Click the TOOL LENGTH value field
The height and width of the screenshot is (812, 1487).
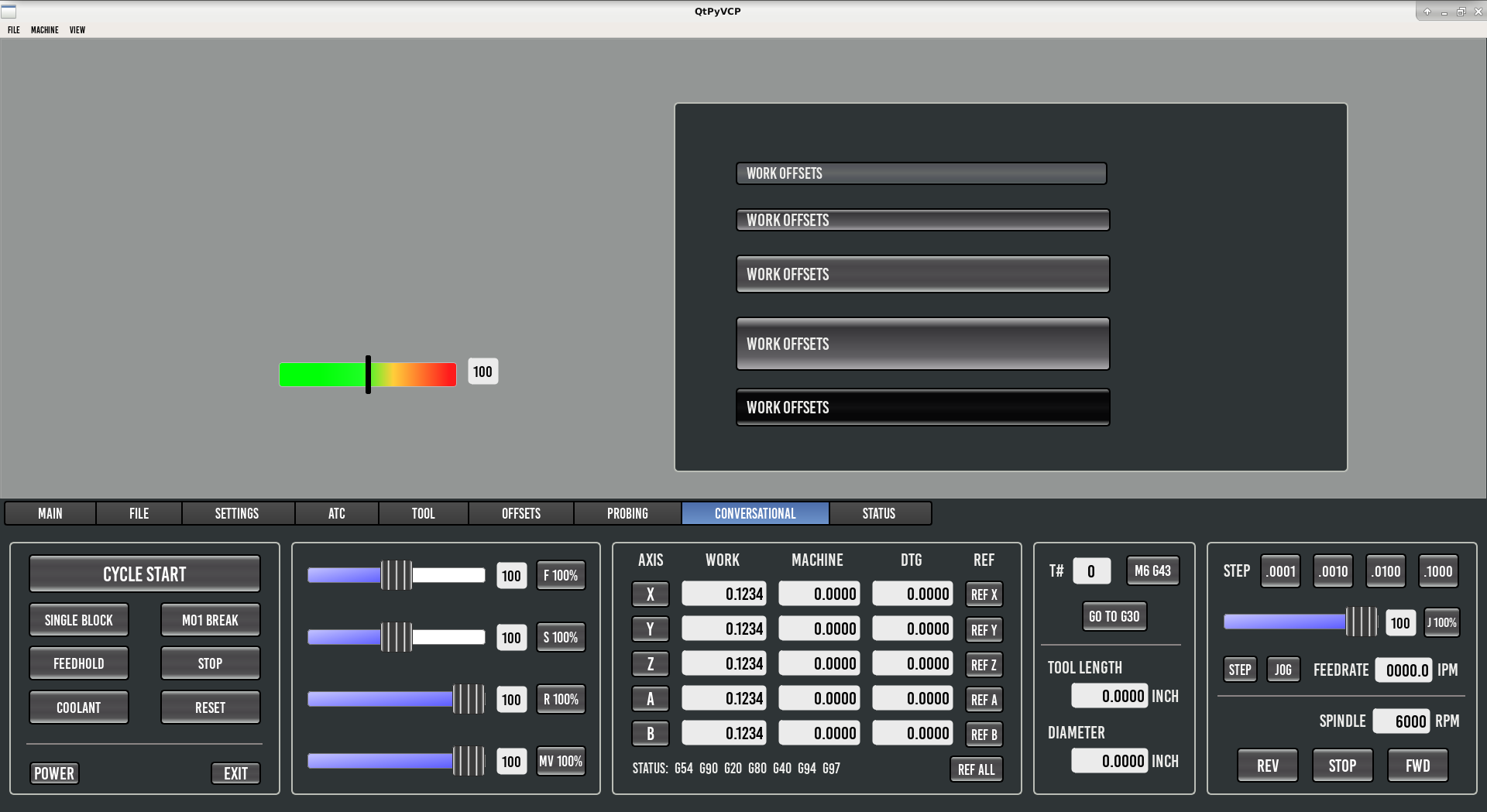1110,696
